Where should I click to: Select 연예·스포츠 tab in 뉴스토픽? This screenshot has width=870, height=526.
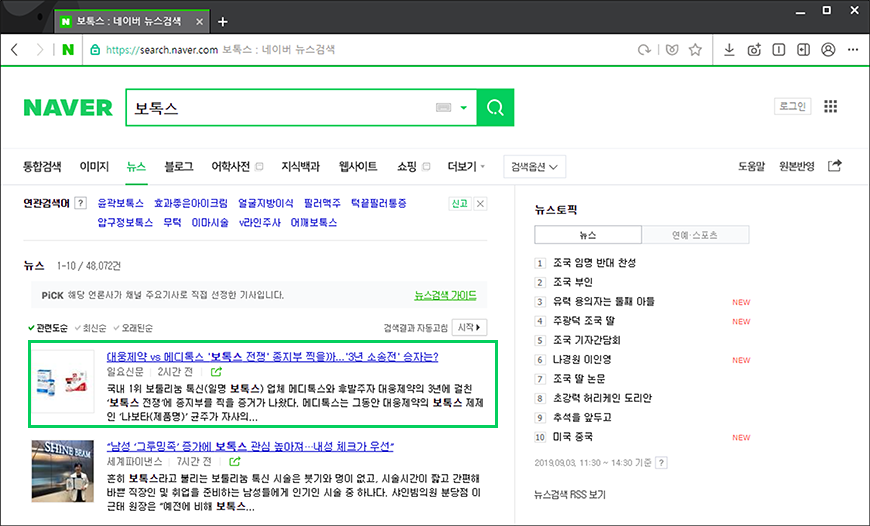click(695, 235)
